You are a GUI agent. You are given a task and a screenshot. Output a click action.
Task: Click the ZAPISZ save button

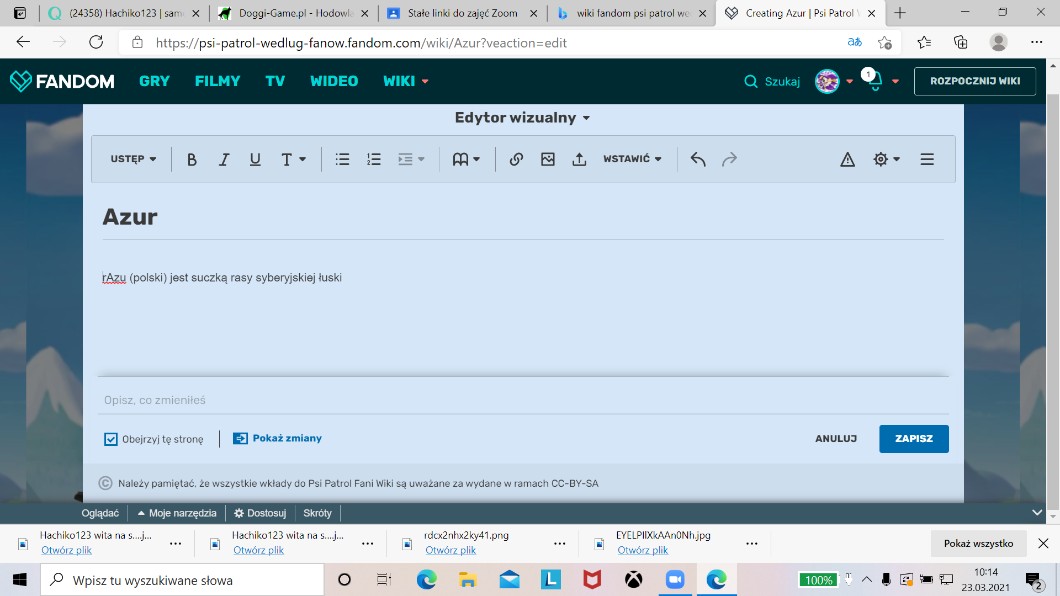pos(913,439)
